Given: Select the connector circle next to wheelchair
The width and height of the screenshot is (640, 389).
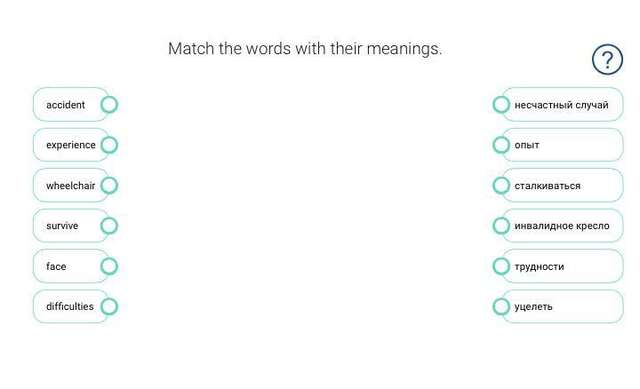Looking at the screenshot, I should pyautogui.click(x=109, y=185).
